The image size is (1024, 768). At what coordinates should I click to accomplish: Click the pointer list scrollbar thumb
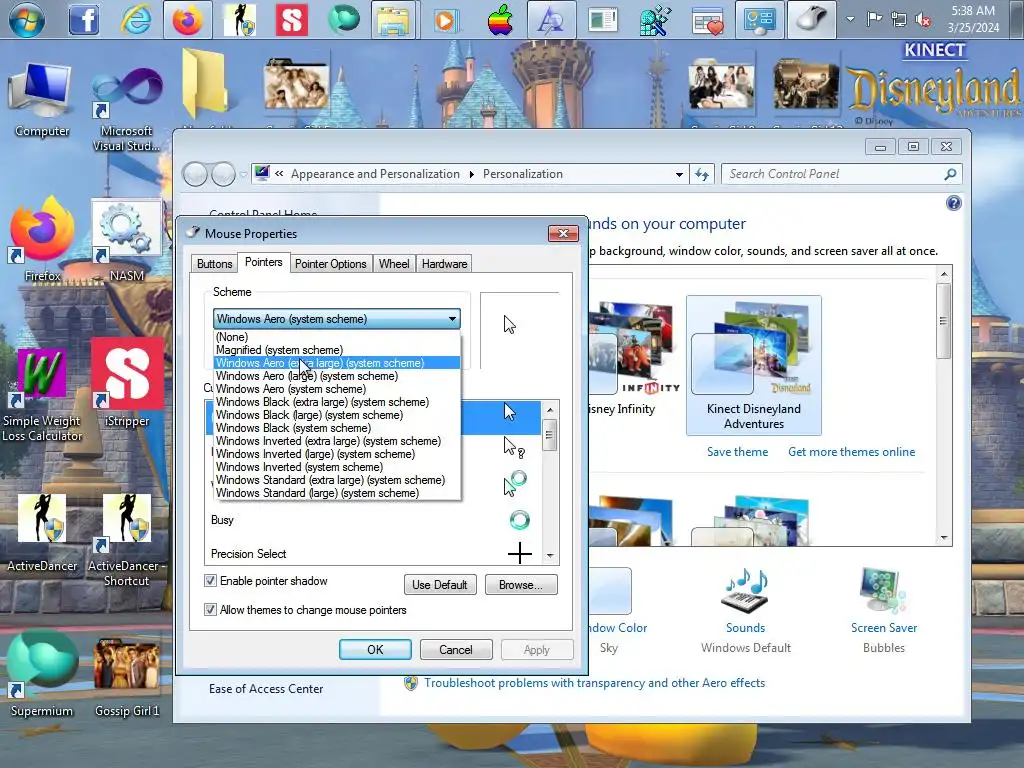(550, 436)
